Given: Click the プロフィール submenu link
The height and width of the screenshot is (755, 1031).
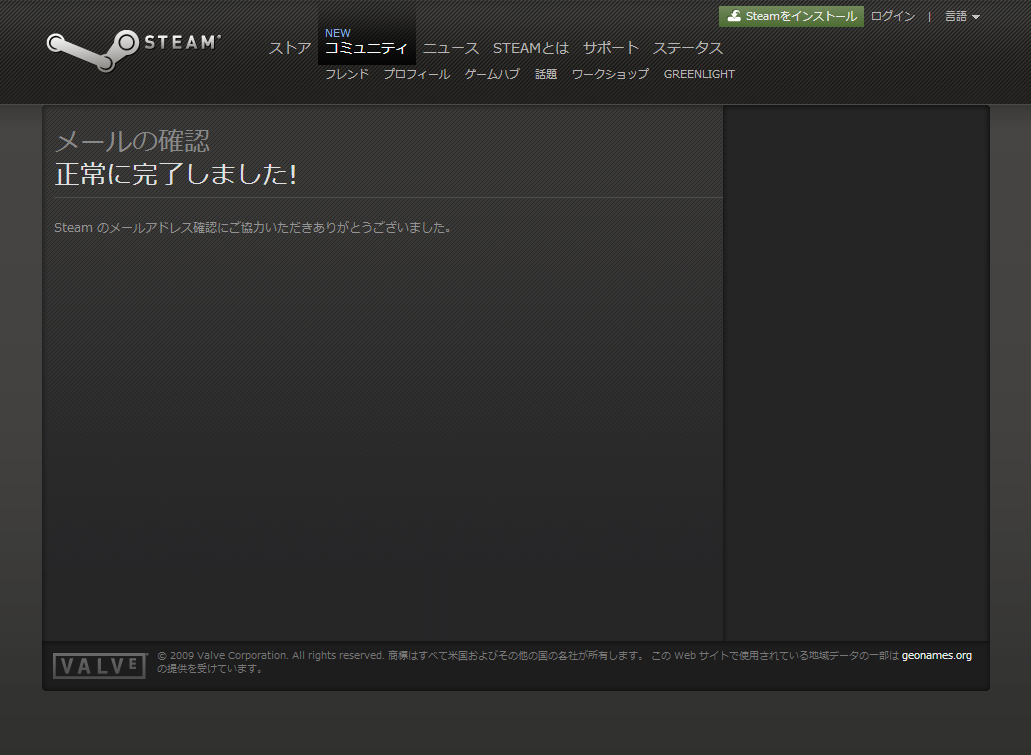Looking at the screenshot, I should tap(417, 74).
